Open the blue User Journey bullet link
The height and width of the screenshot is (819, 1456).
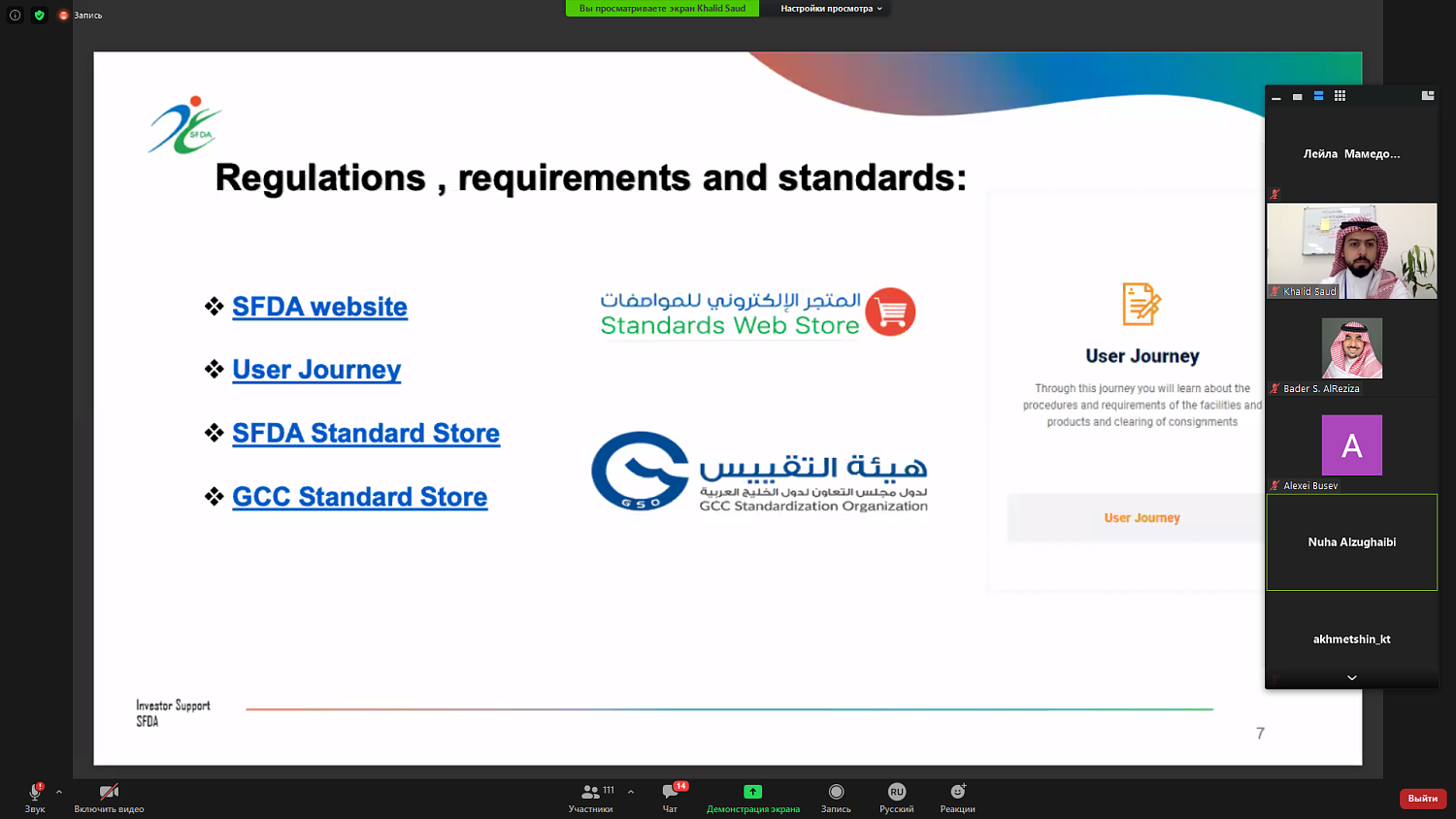[x=316, y=370]
